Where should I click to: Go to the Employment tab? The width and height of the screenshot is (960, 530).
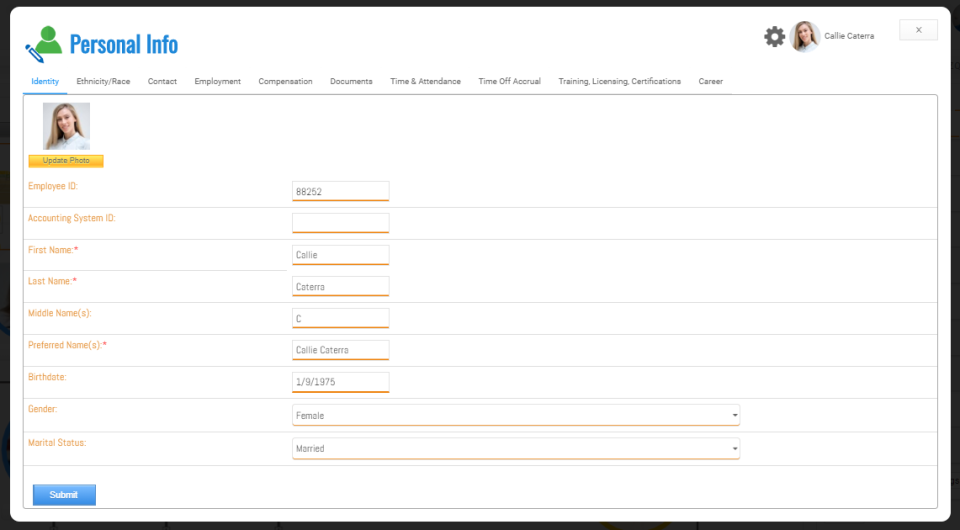(217, 81)
